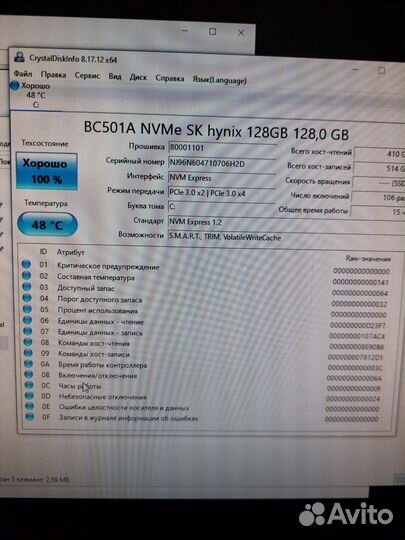The width and height of the screenshot is (405, 540).
Task: Select Время работы контроллера attribute text
Action: coord(103,365)
